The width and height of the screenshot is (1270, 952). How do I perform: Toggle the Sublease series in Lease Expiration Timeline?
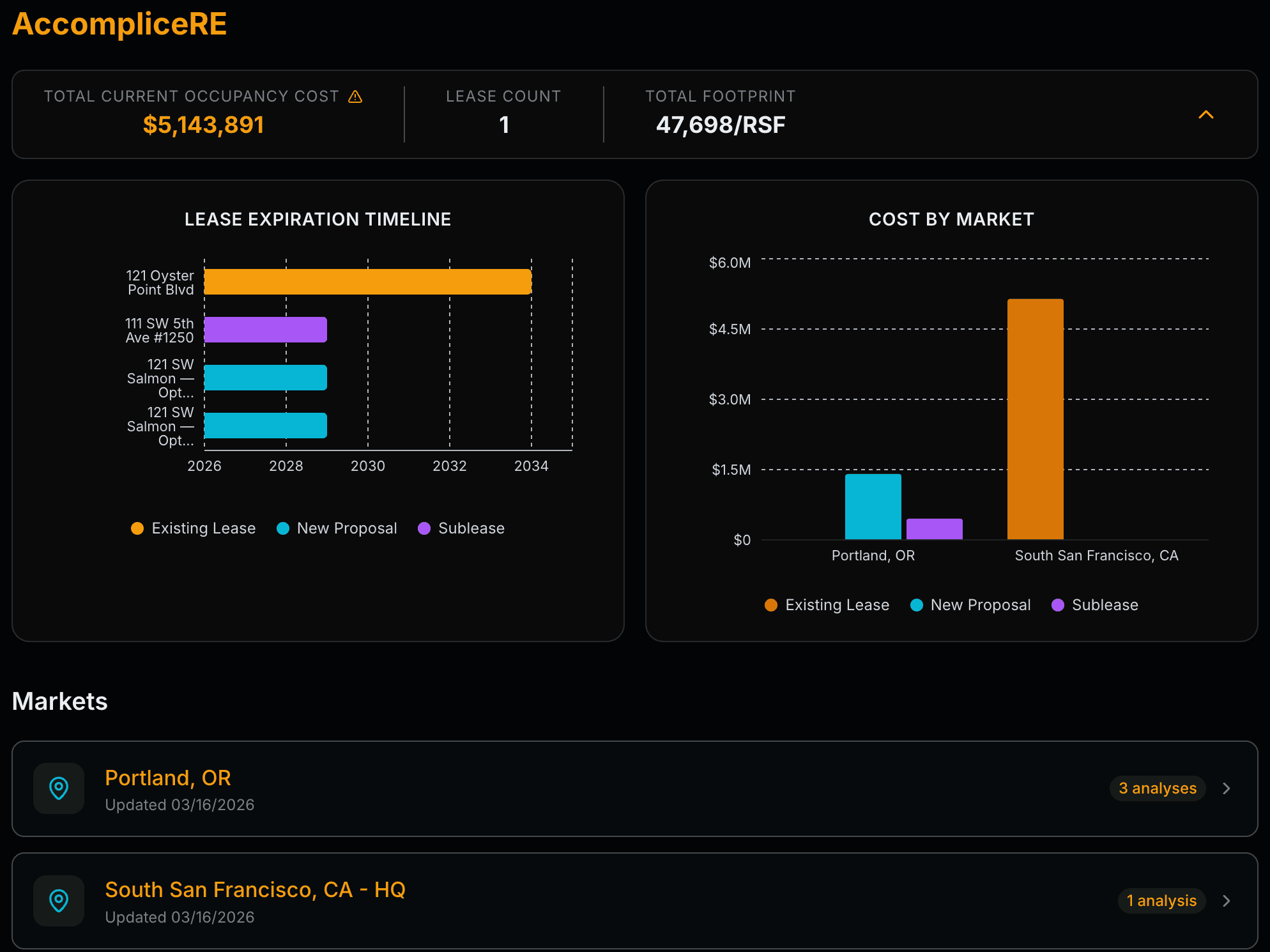[425, 528]
